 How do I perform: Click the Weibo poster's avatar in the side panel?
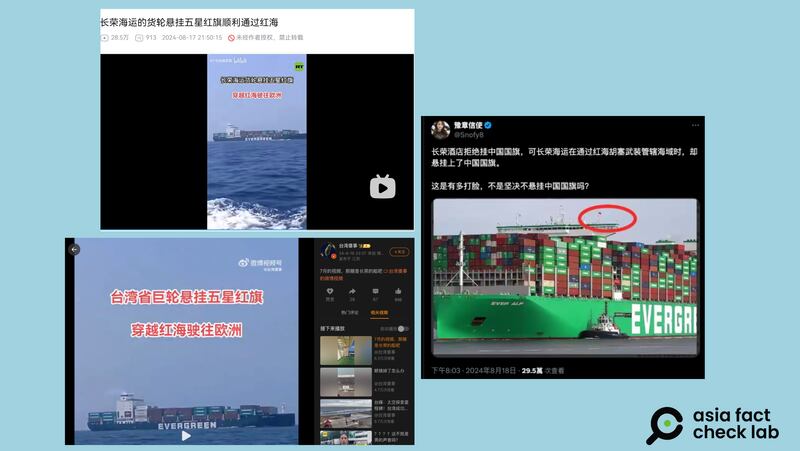[329, 250]
